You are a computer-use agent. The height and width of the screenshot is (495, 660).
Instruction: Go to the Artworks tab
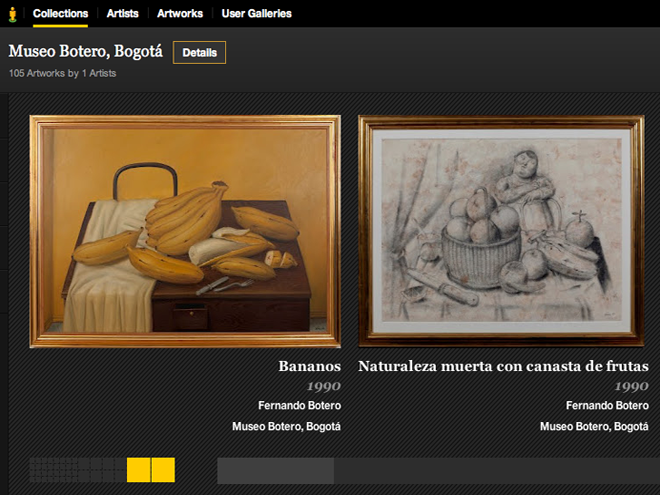click(180, 14)
